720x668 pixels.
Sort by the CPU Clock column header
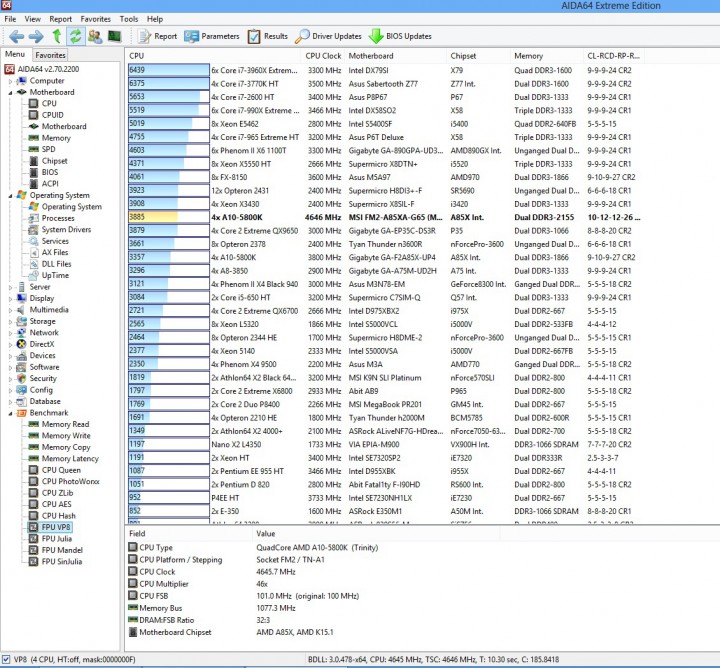coord(323,56)
